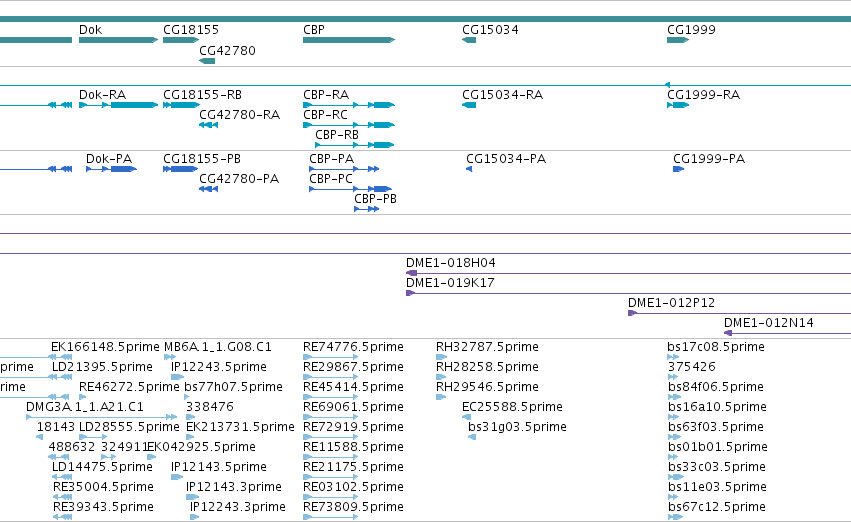Select the CBP gene feature
This screenshot has width=851, height=522.
click(349, 40)
